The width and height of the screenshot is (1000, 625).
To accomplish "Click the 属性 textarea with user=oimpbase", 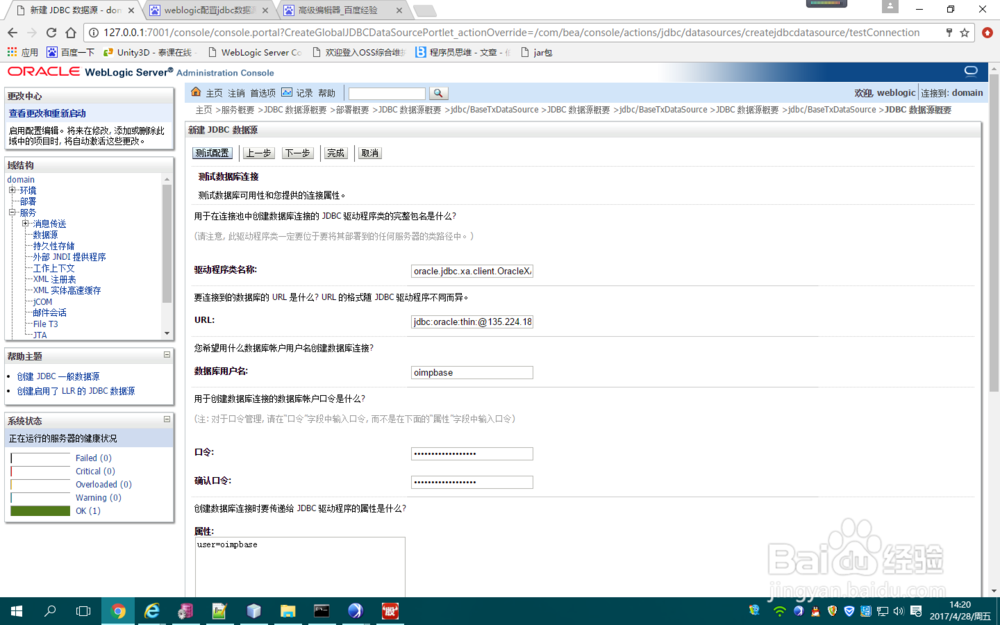I will point(300,566).
